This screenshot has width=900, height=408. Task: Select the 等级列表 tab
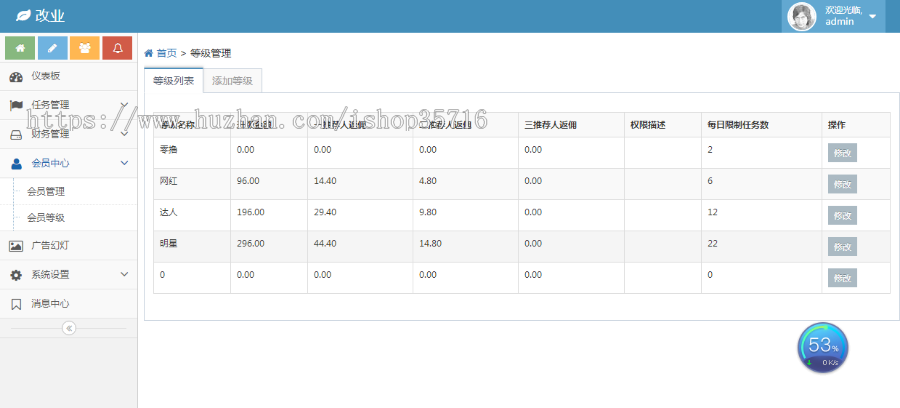pos(174,81)
